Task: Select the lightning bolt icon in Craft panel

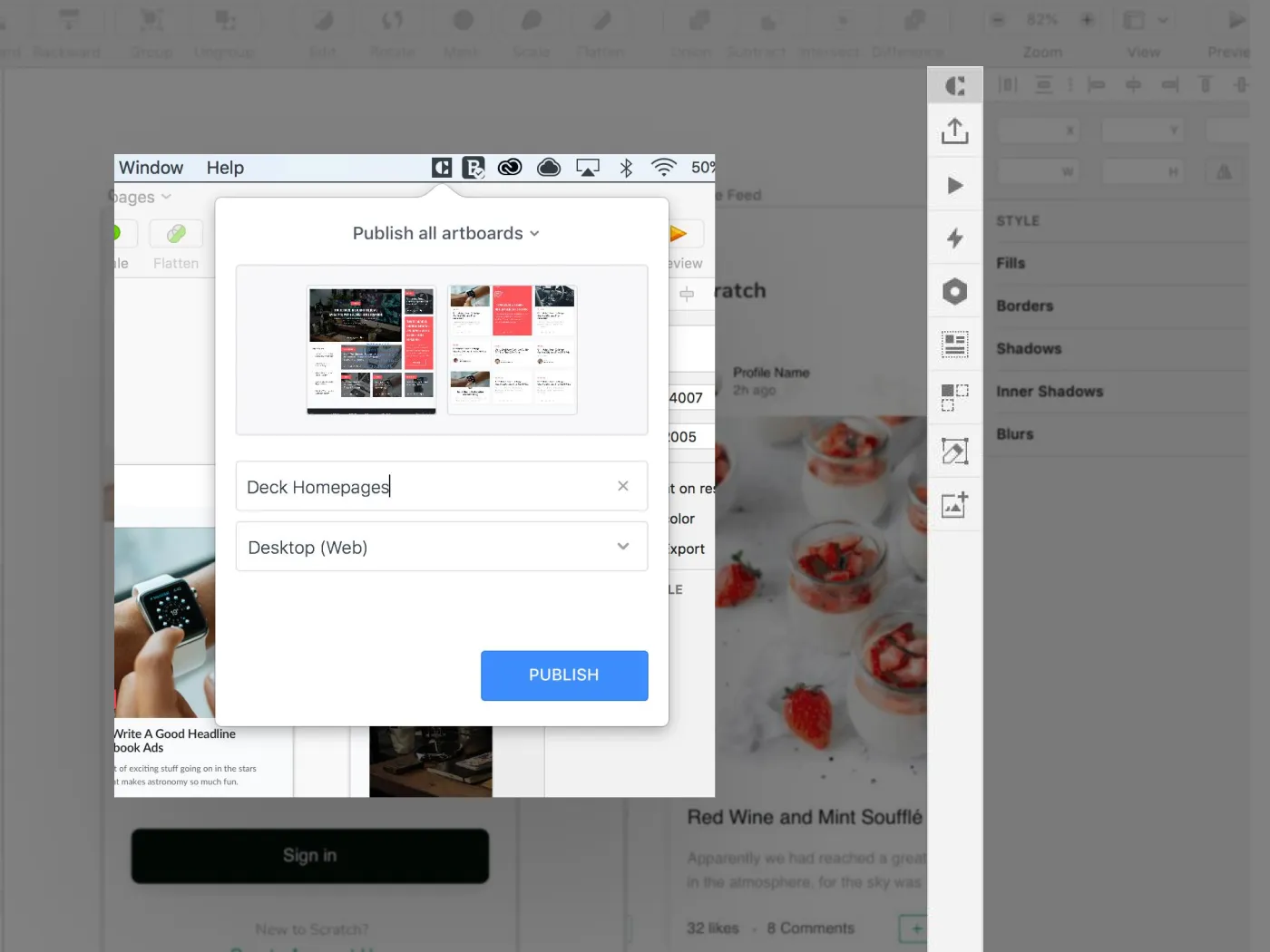Action: pyautogui.click(x=954, y=238)
